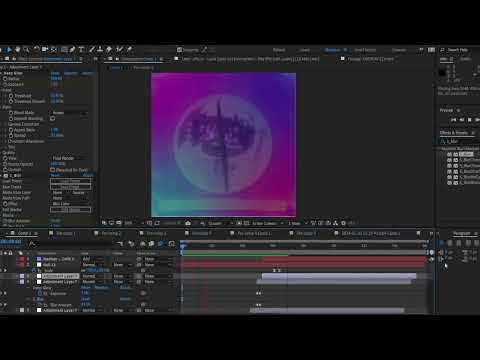Select the Rotation tool
This screenshot has height=360, width=480.
point(36,50)
